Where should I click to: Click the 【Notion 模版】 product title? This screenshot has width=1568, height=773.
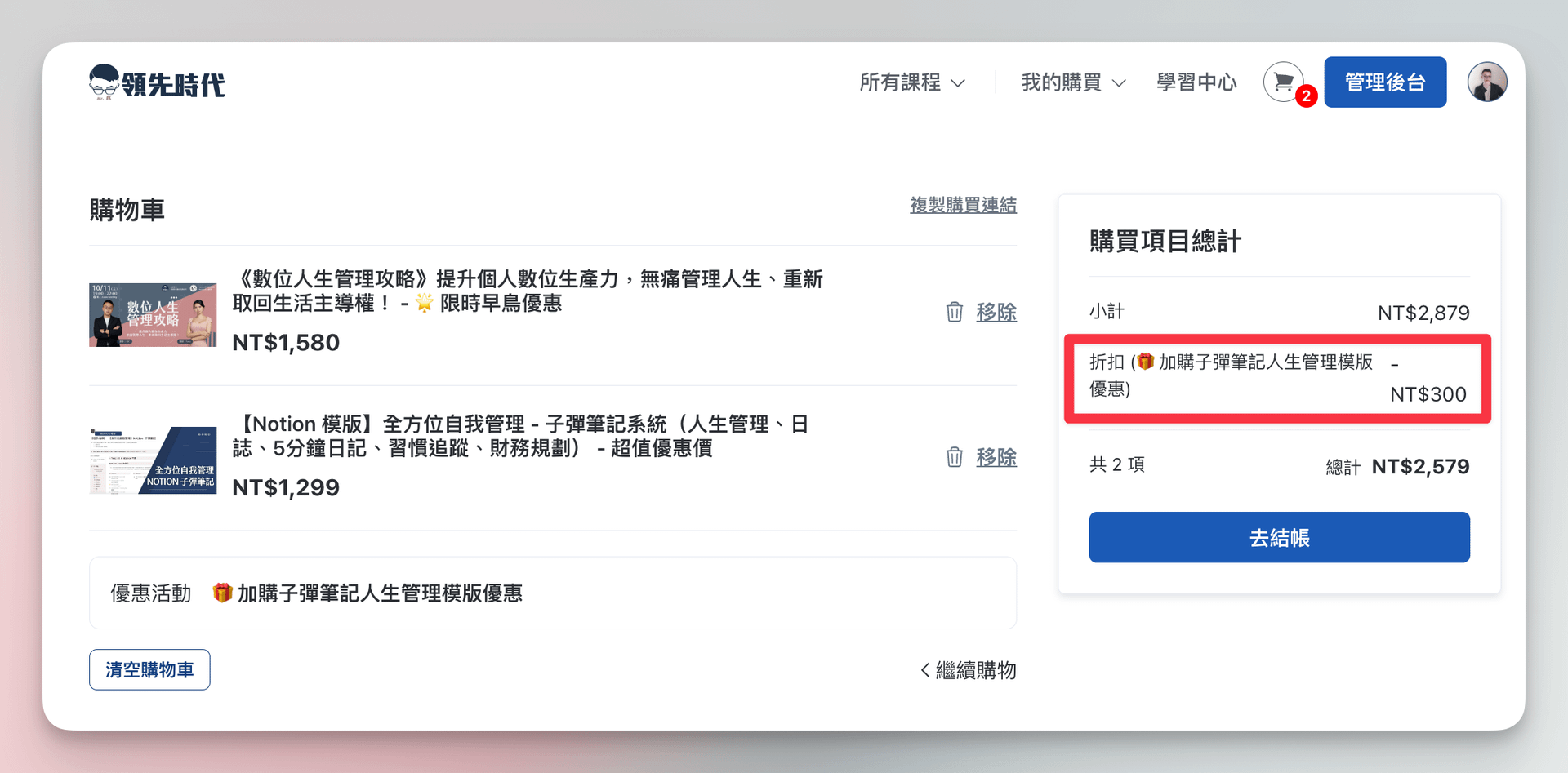pos(520,436)
